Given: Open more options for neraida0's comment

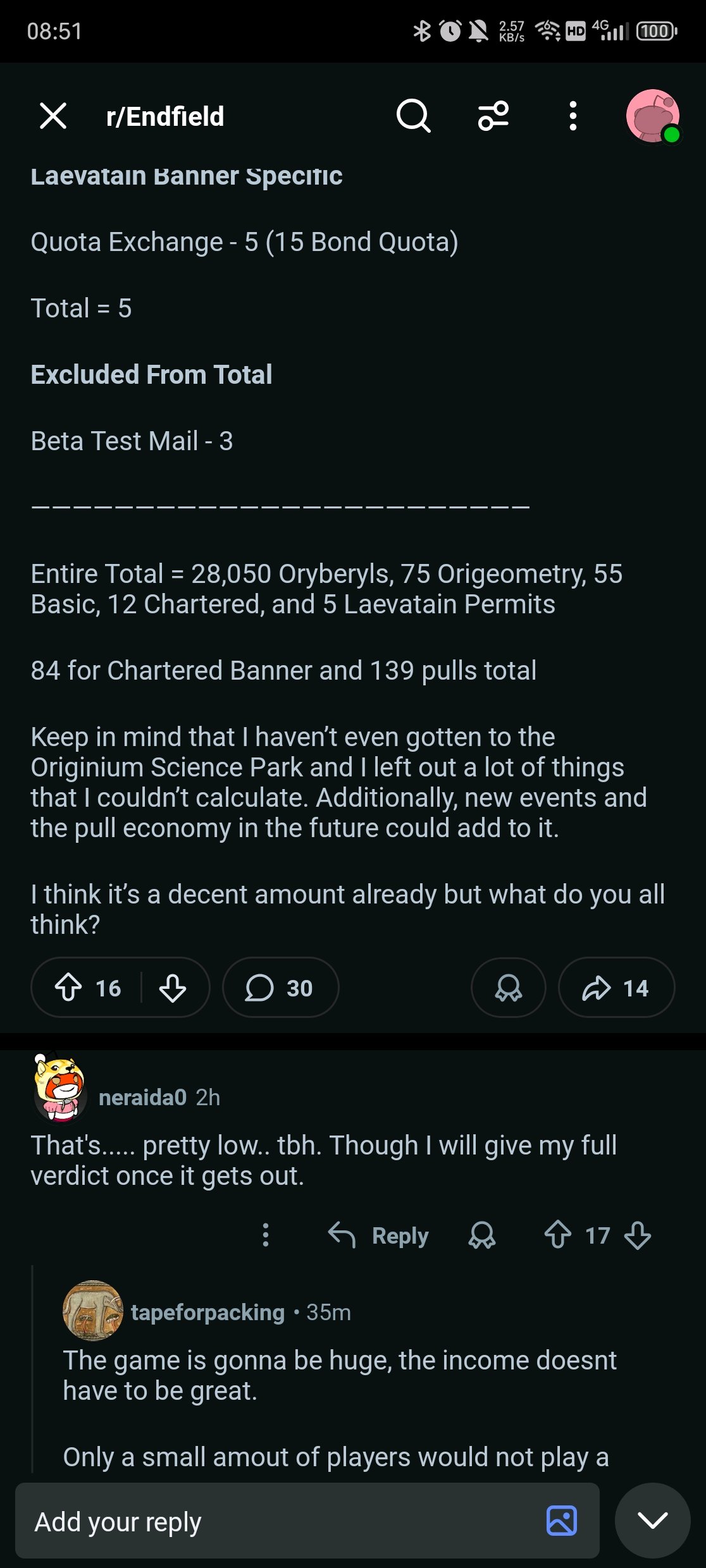Looking at the screenshot, I should coord(266,1235).
